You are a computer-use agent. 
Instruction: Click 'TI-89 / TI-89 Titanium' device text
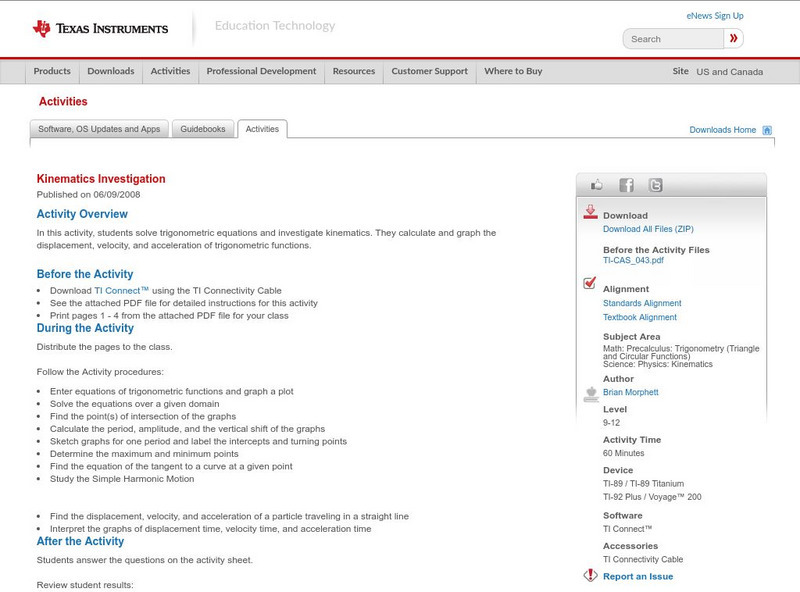coord(643,483)
